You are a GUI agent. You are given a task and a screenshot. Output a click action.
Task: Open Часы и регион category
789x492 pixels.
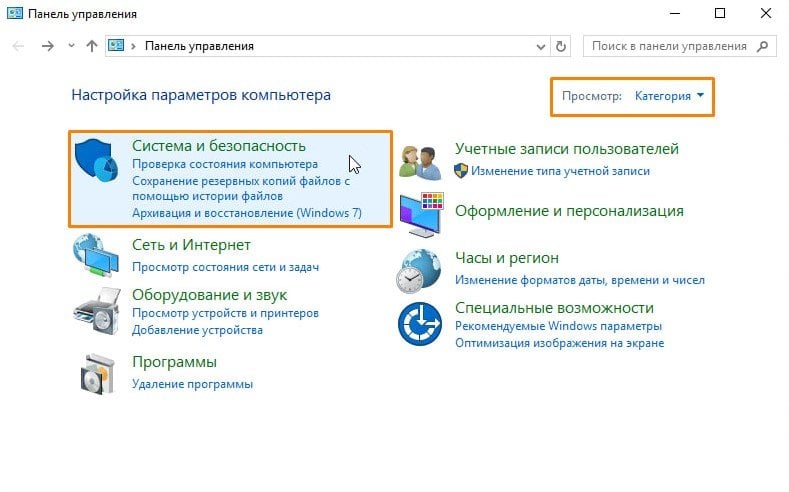pos(507,258)
